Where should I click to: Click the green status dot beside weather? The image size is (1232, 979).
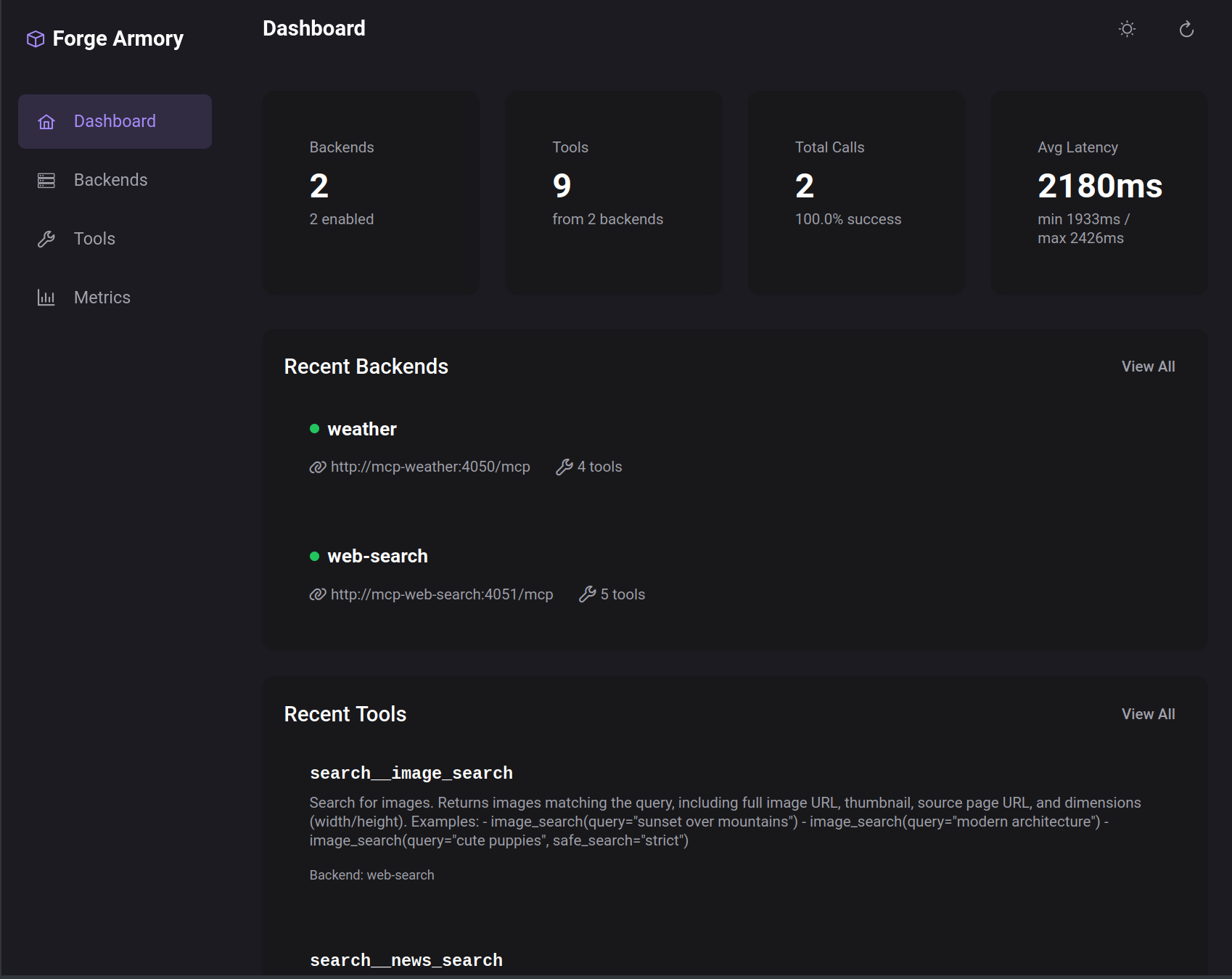click(x=314, y=429)
